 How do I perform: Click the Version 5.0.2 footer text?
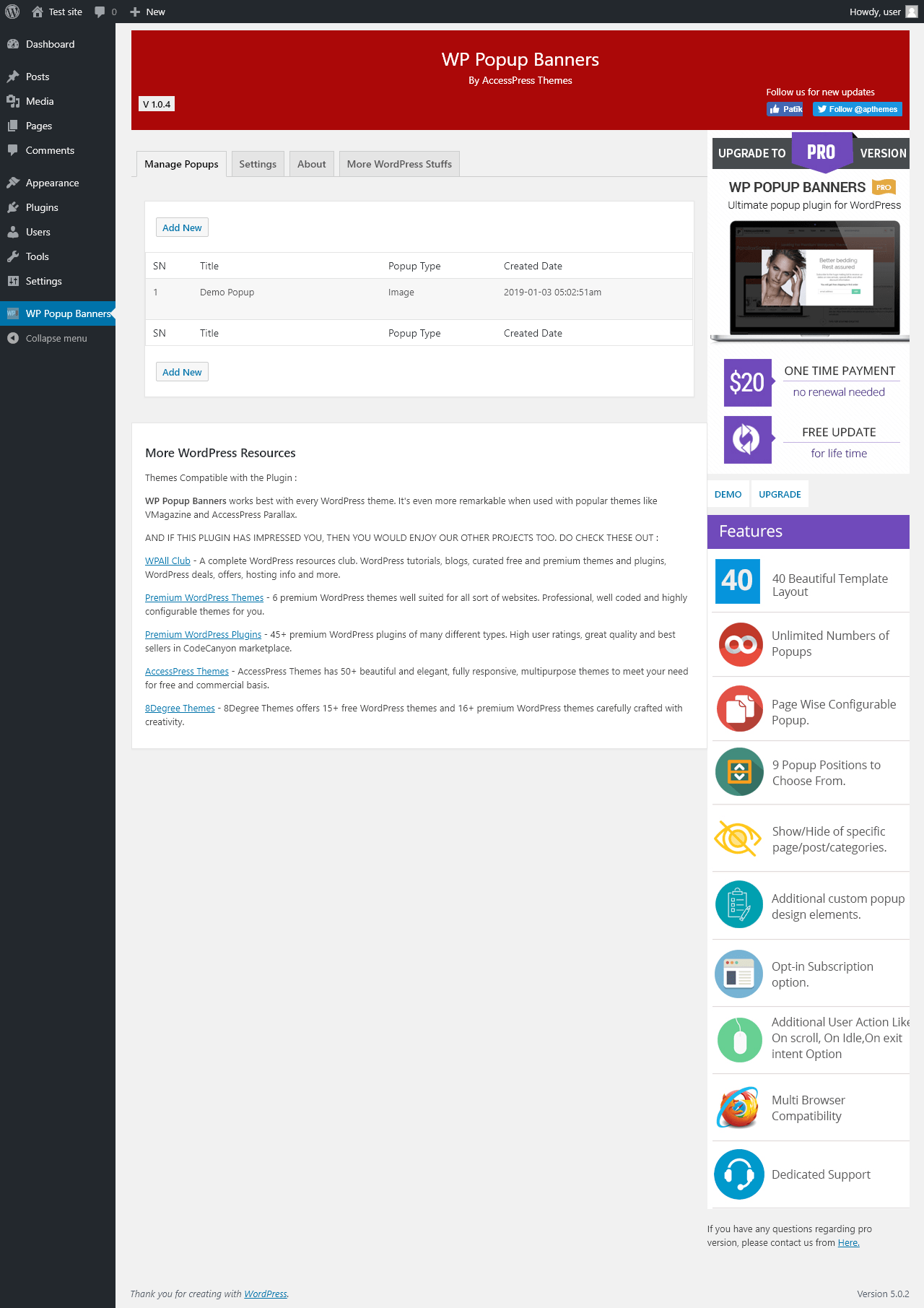pyautogui.click(x=883, y=1294)
